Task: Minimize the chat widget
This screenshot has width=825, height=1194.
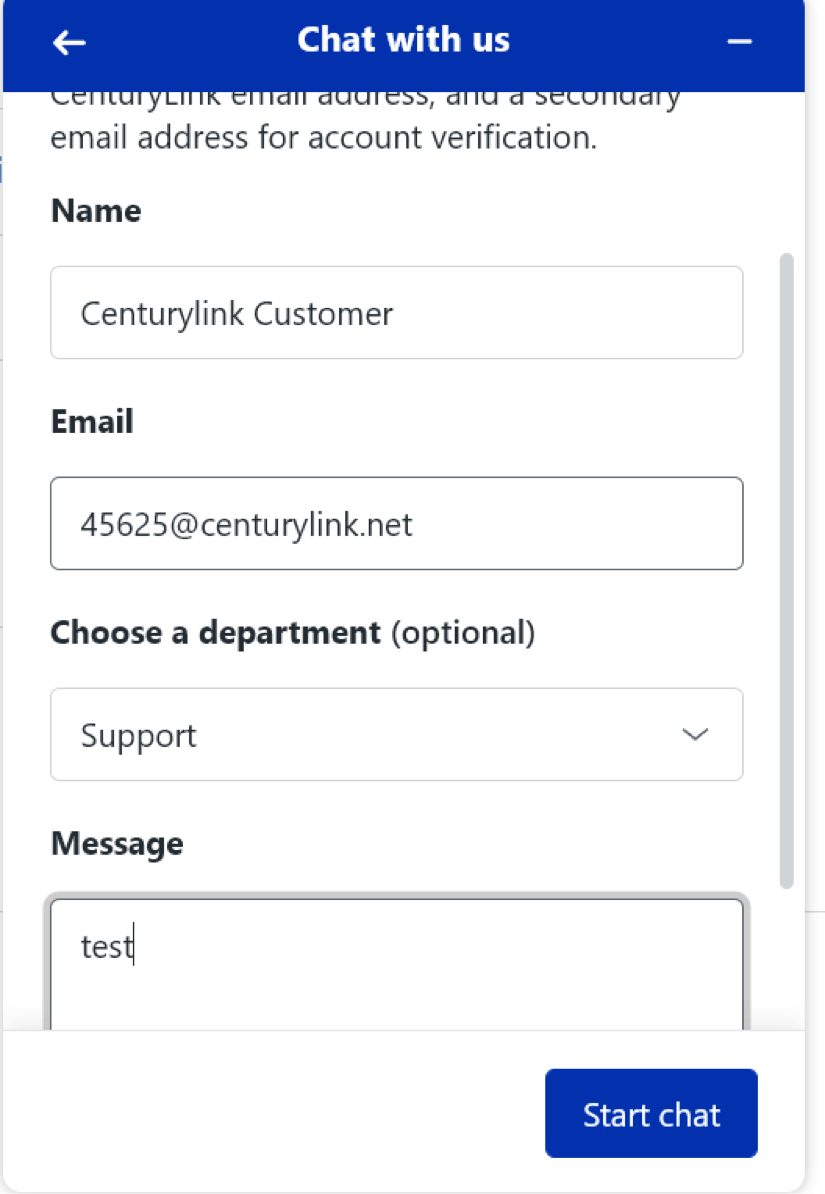Action: (739, 42)
